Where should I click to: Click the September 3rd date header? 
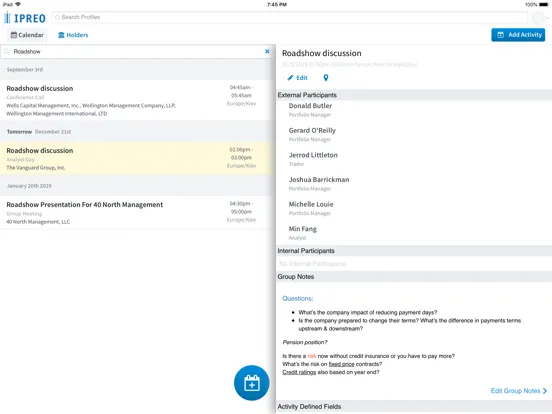point(136,69)
